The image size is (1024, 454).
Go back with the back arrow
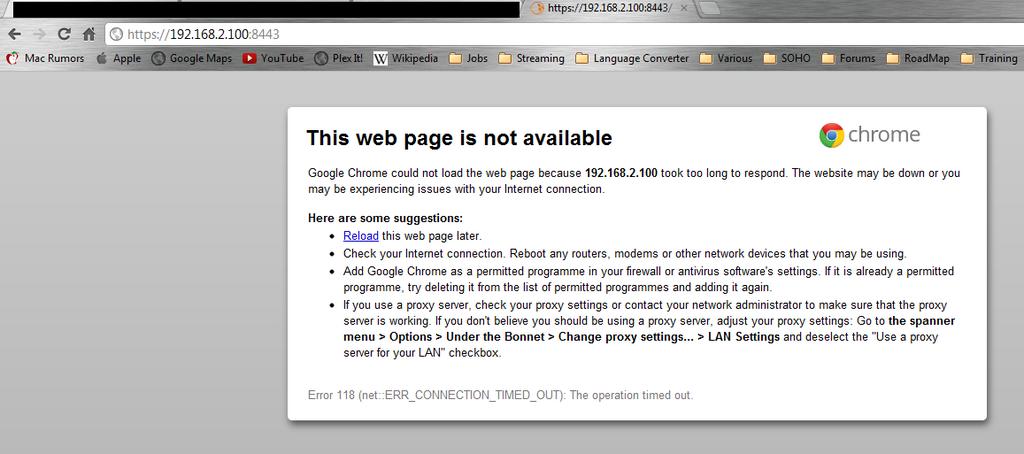[x=14, y=34]
